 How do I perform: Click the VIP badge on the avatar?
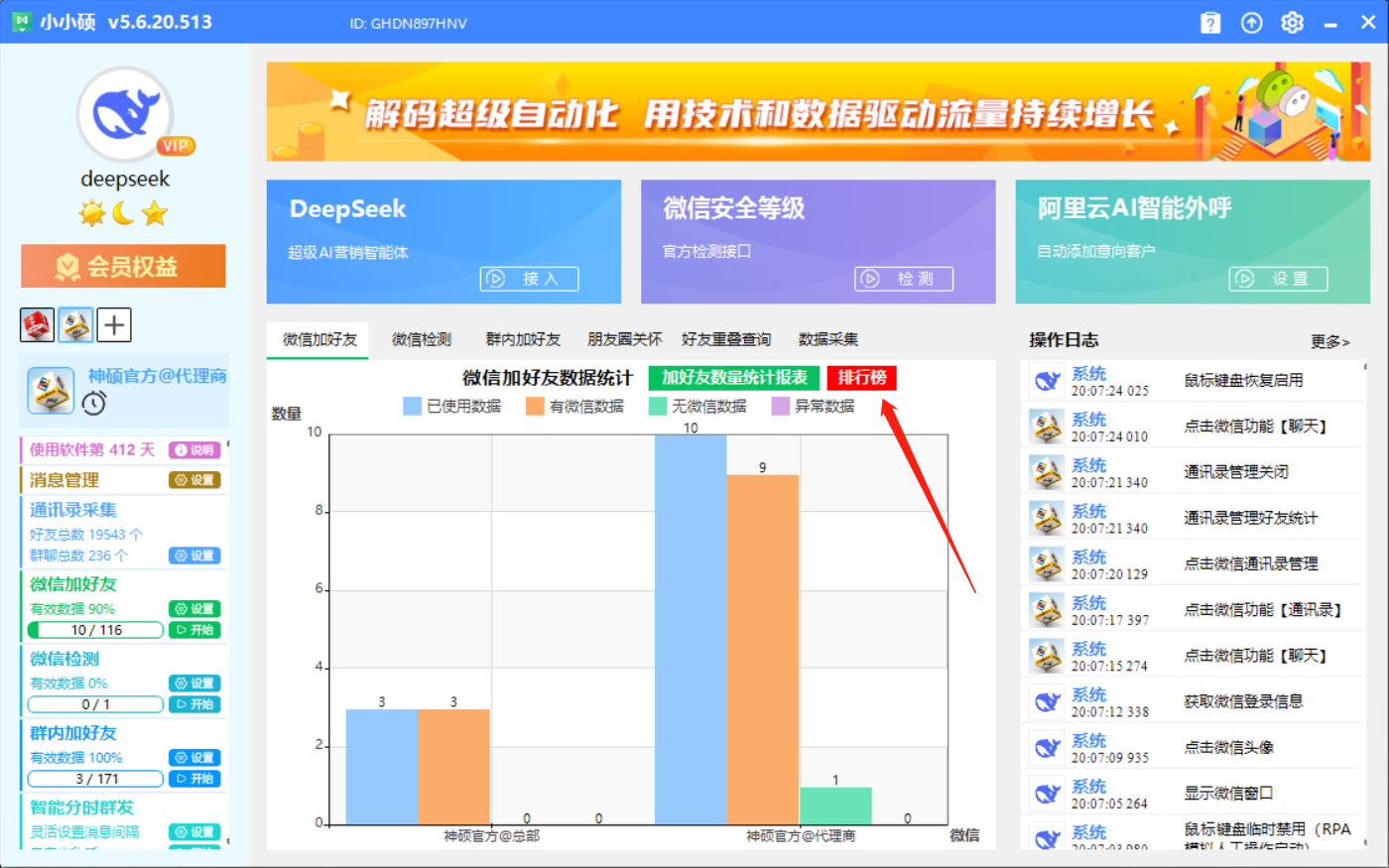176,146
